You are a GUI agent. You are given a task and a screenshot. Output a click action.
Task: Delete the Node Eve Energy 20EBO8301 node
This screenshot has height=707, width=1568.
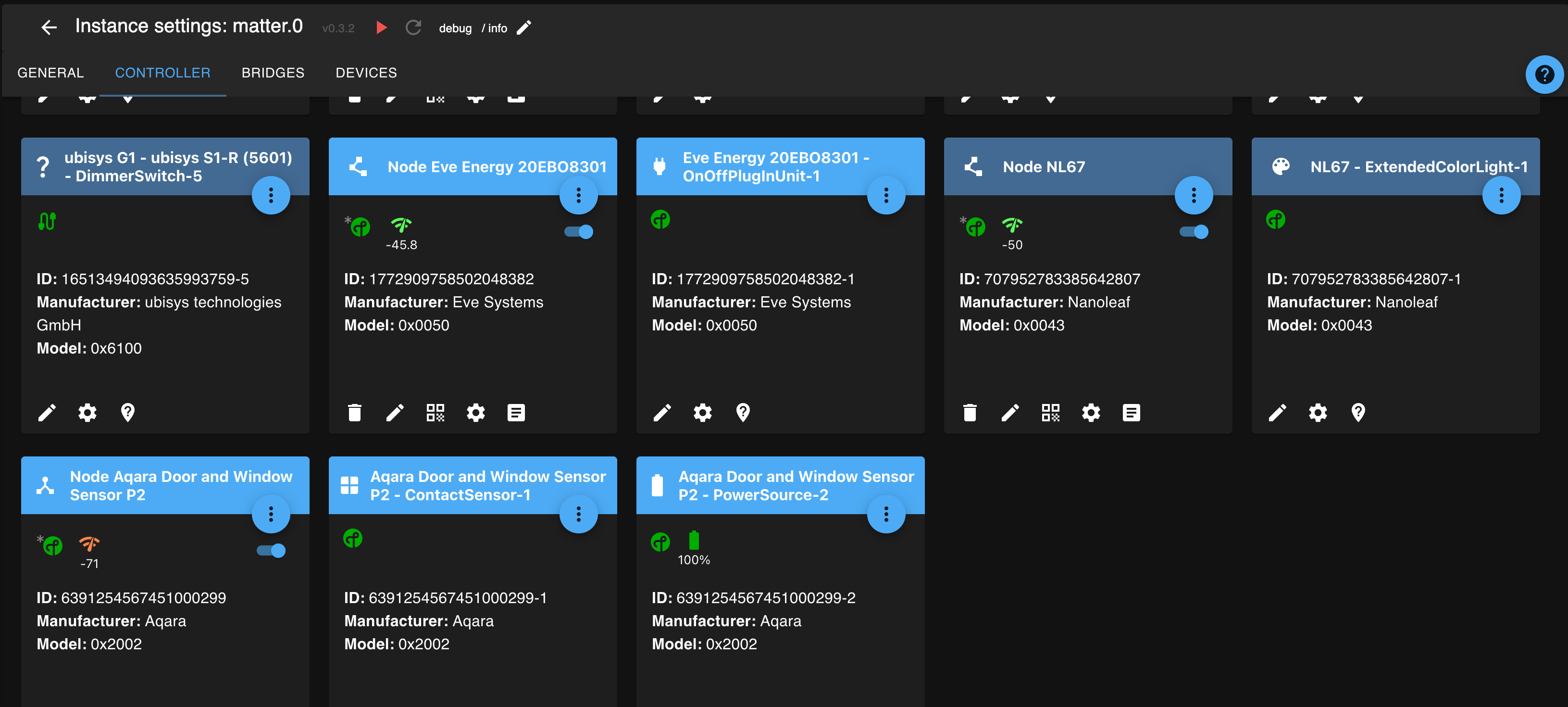[354, 413]
